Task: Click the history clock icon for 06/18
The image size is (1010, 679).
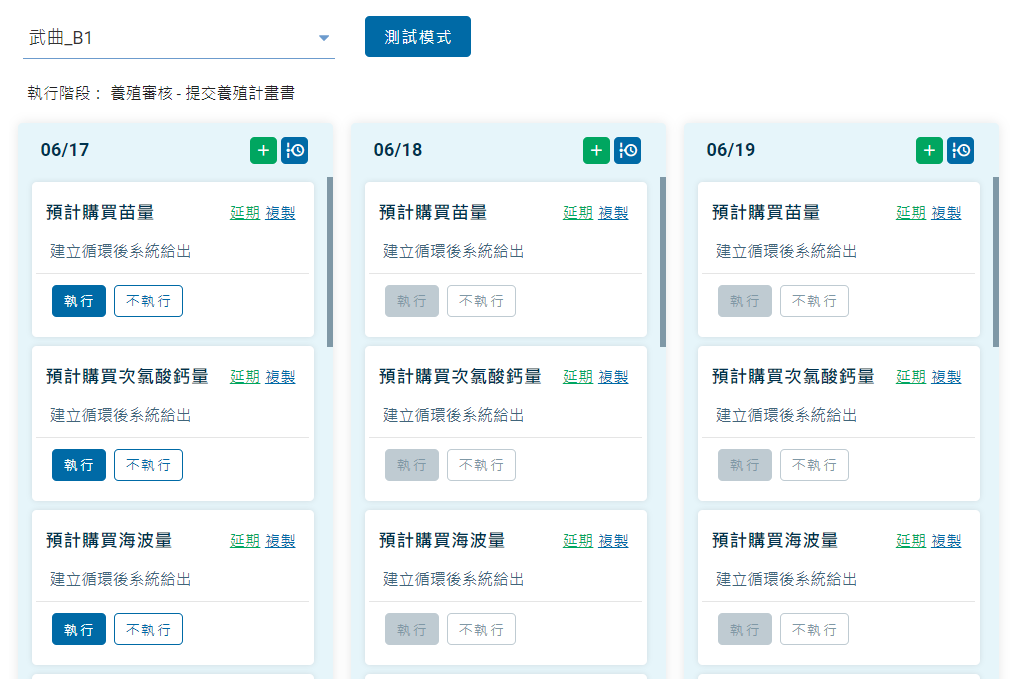Action: pyautogui.click(x=628, y=150)
